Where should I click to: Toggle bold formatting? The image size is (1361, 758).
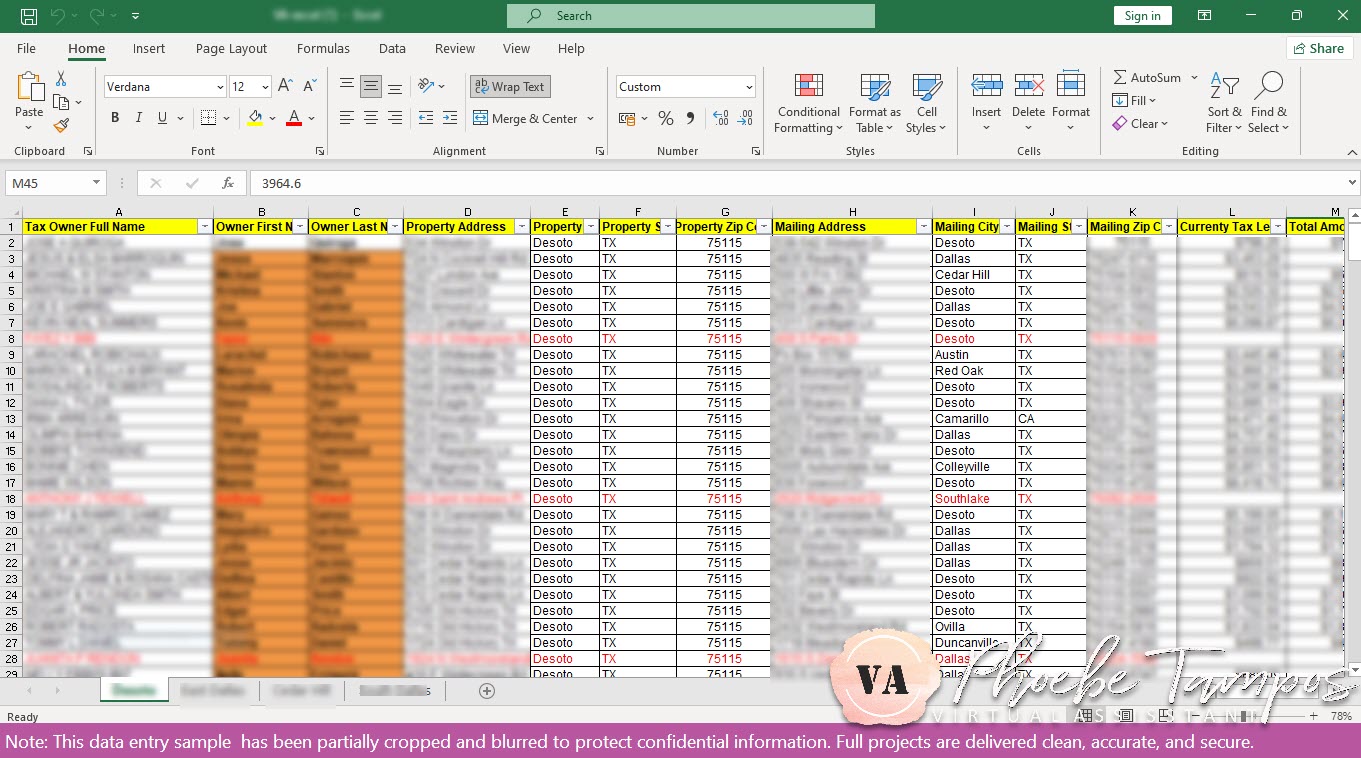(114, 118)
